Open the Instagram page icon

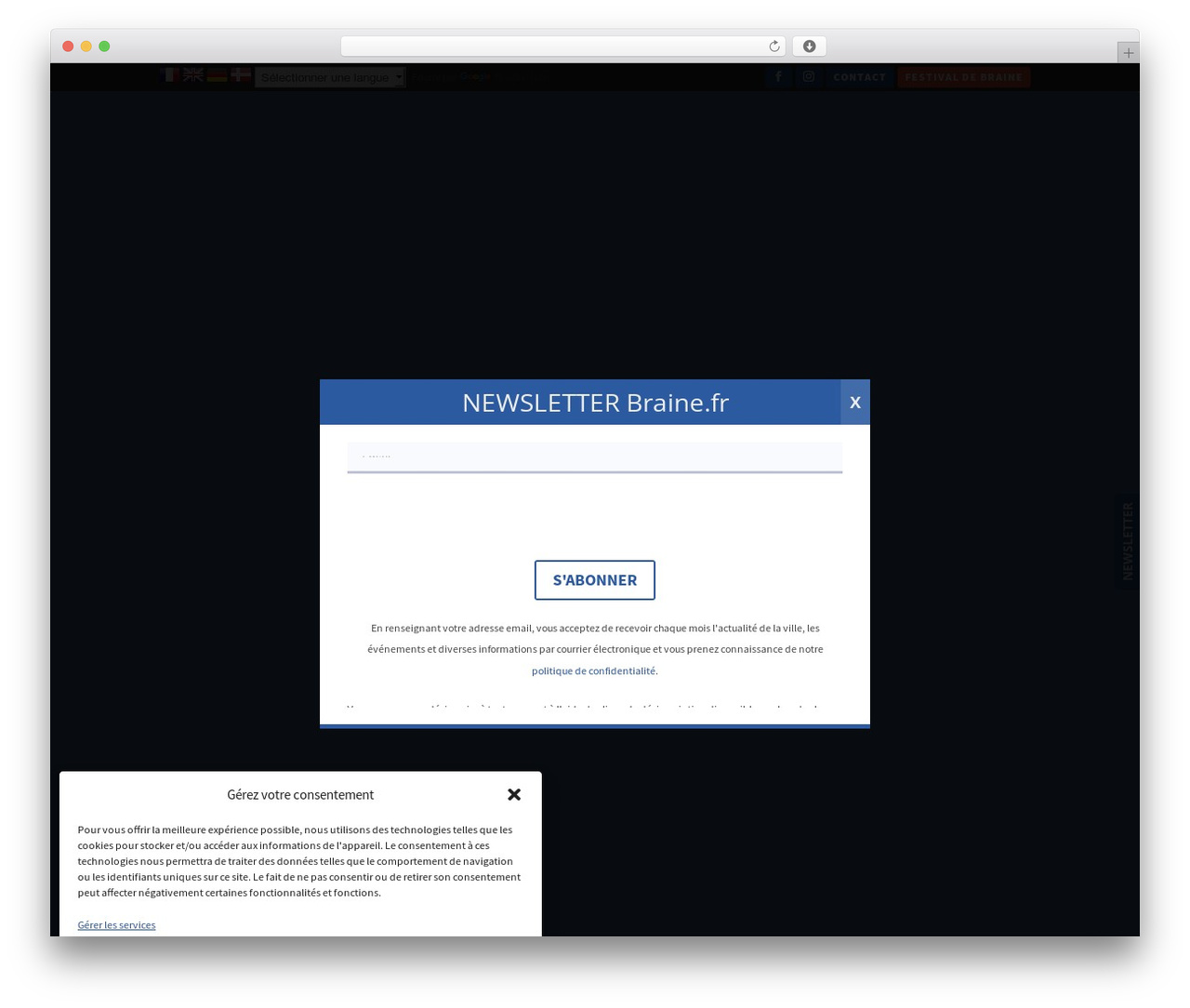click(809, 77)
